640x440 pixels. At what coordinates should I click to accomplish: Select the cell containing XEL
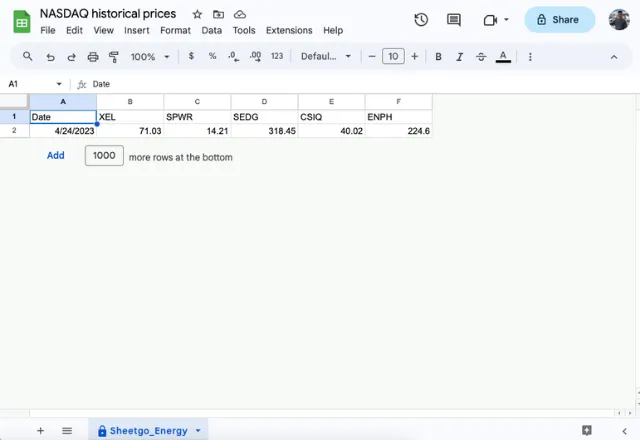130,117
